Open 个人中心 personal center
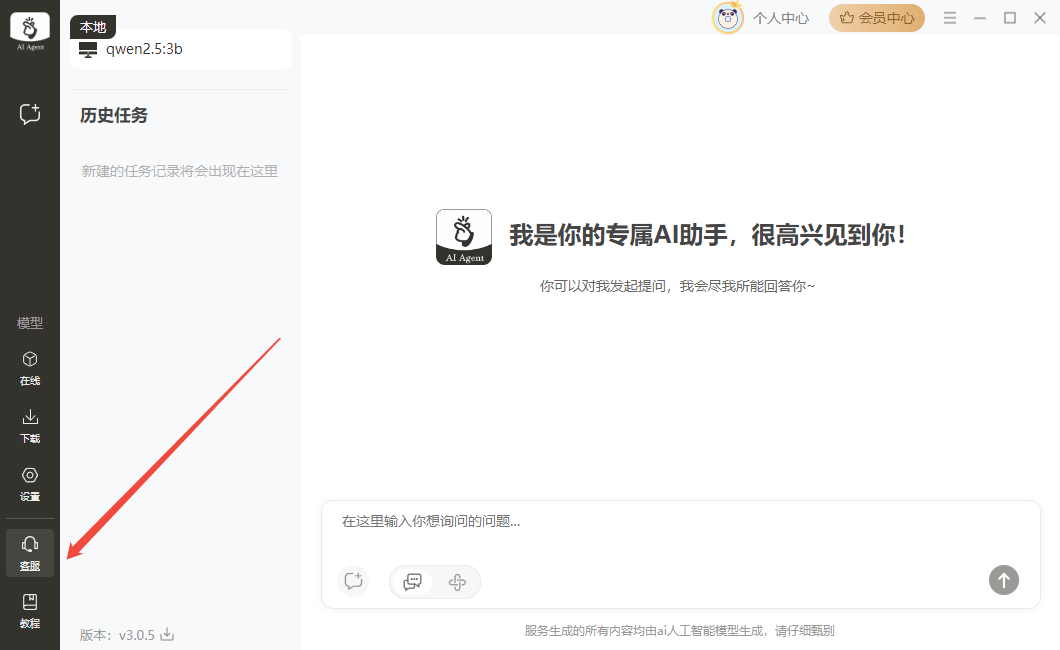Screen dimensions: 1060x650 tap(780, 18)
